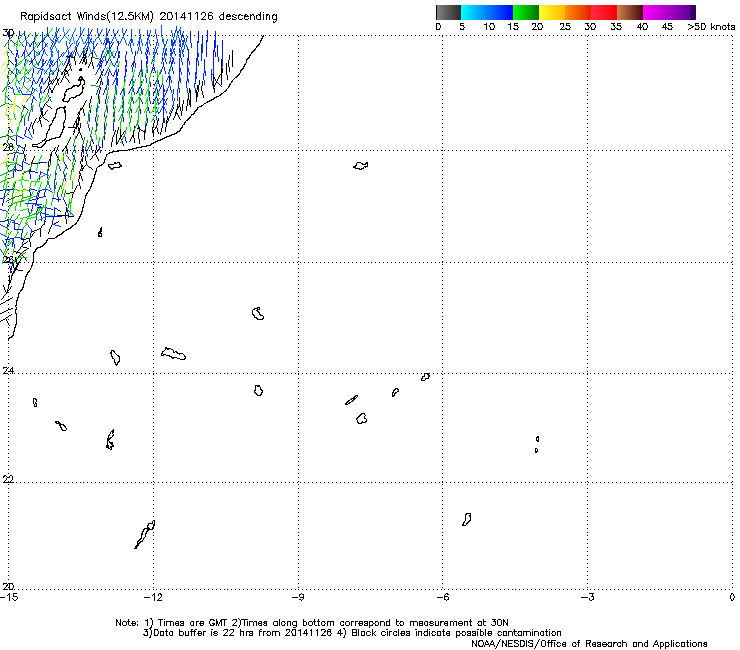Click the 'Times are GMT' note line
The height and width of the screenshot is (650, 740).
point(312,623)
